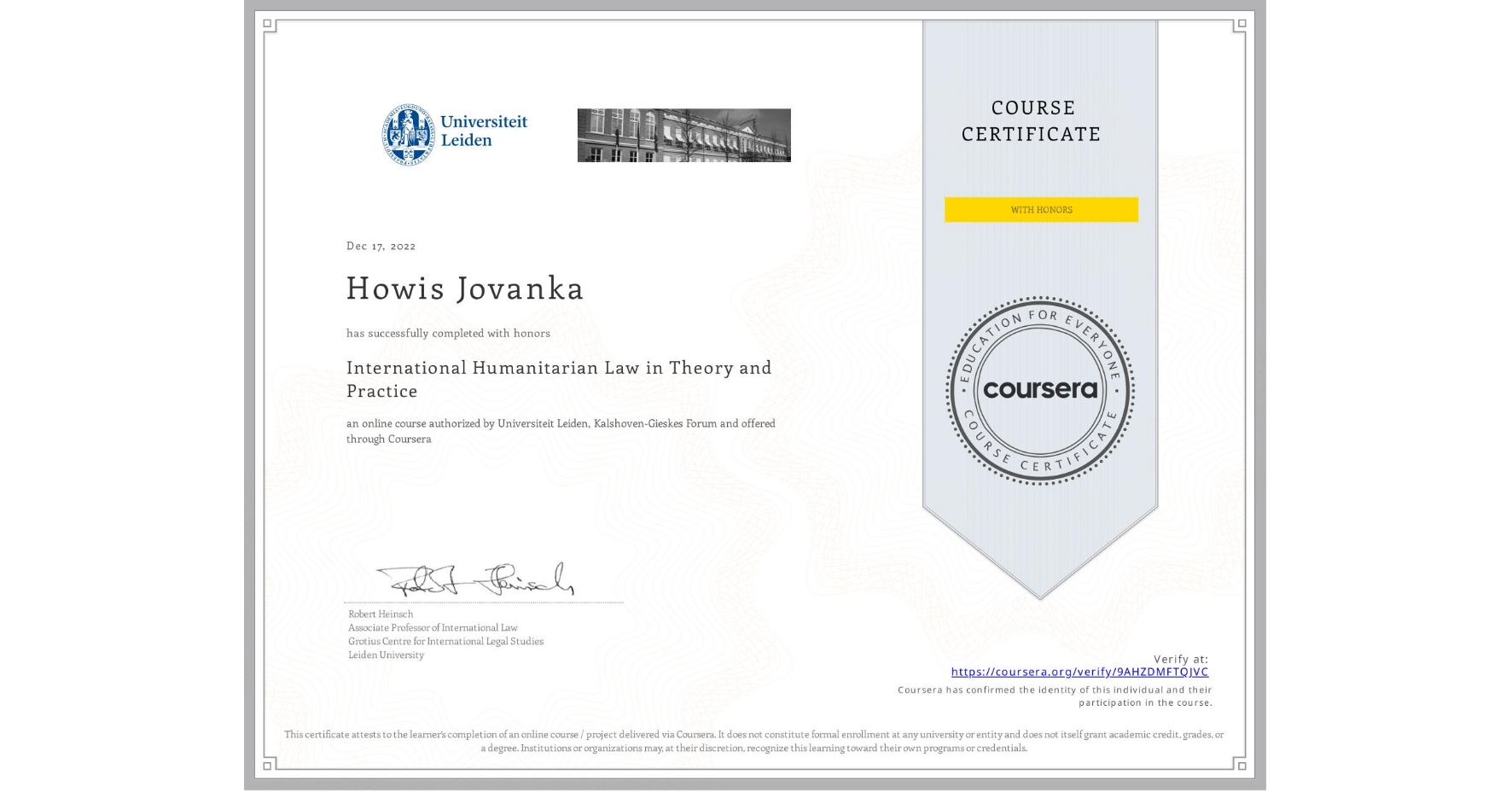Select the date Dec 17, 2022

380,246
